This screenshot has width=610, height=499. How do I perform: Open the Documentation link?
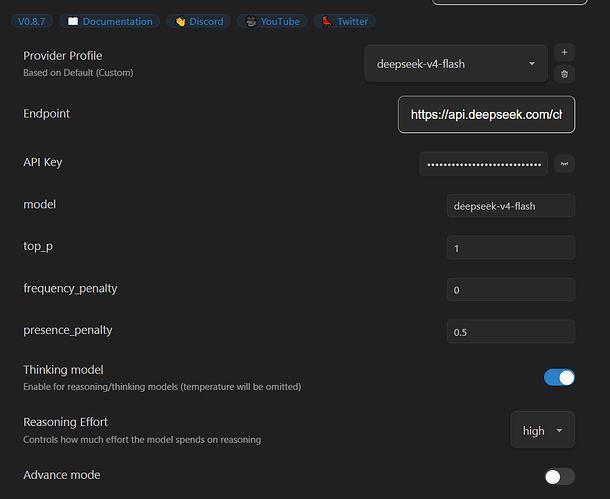(x=109, y=21)
